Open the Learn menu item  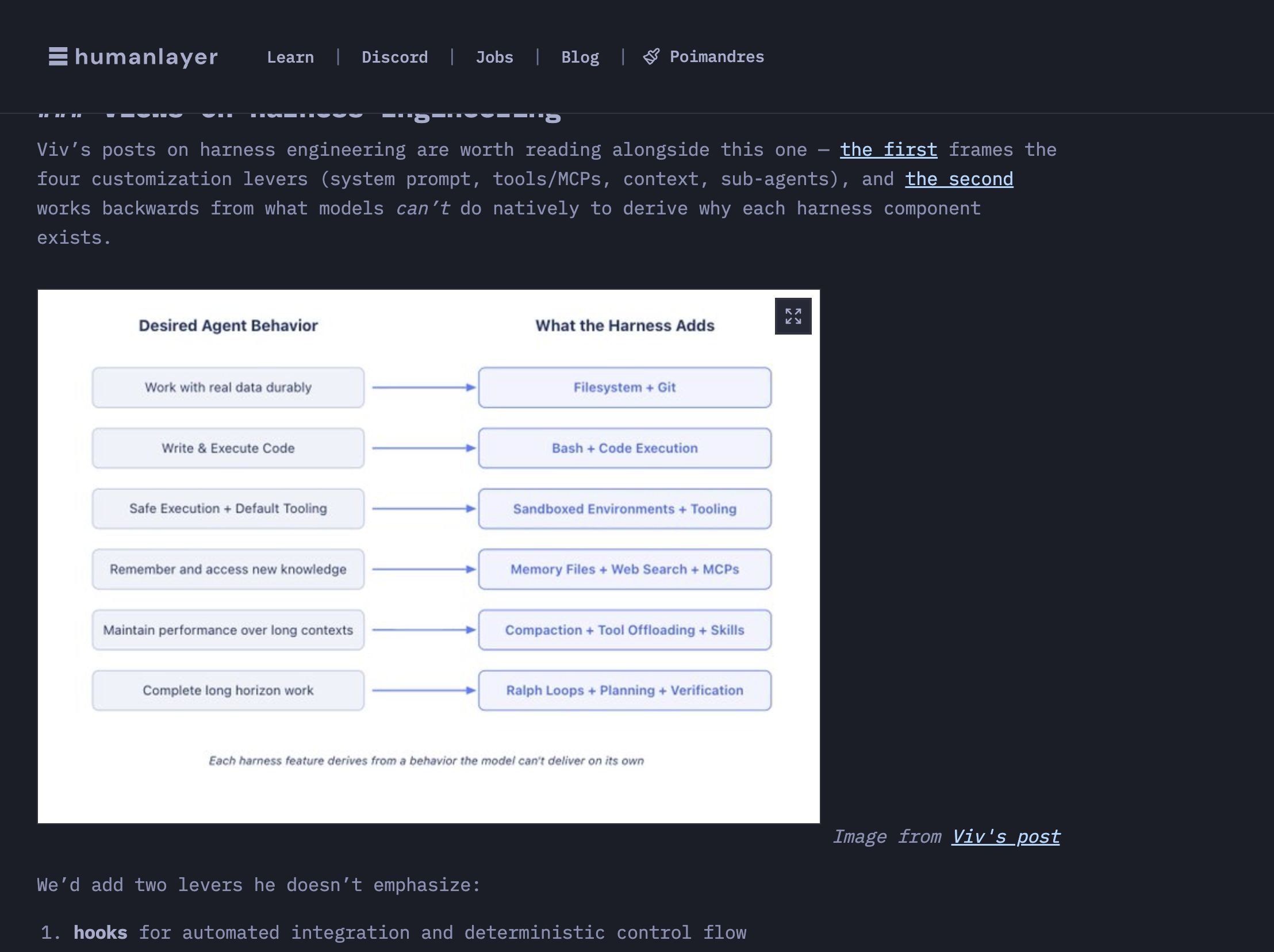click(290, 57)
